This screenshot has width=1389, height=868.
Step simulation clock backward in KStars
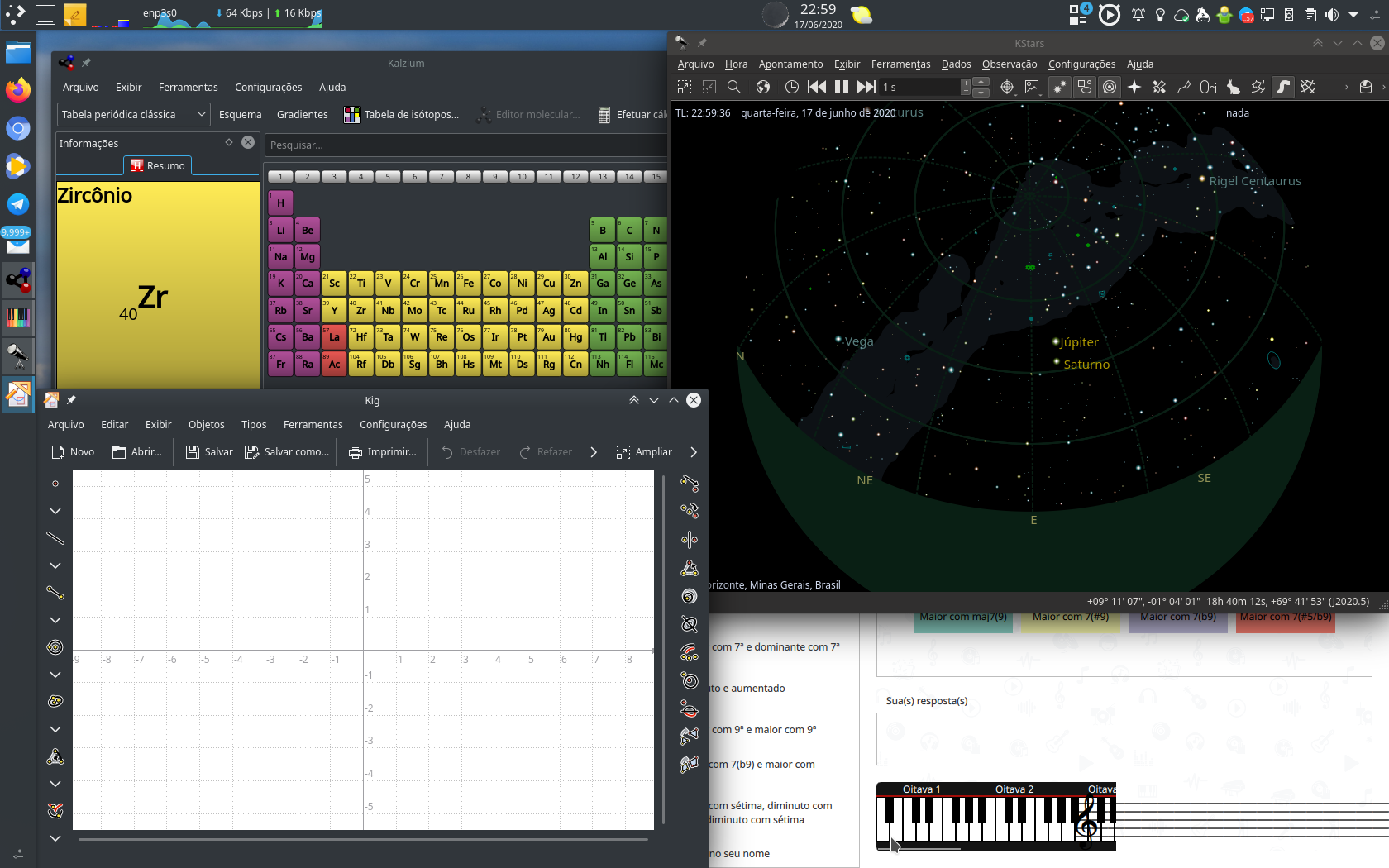(817, 87)
